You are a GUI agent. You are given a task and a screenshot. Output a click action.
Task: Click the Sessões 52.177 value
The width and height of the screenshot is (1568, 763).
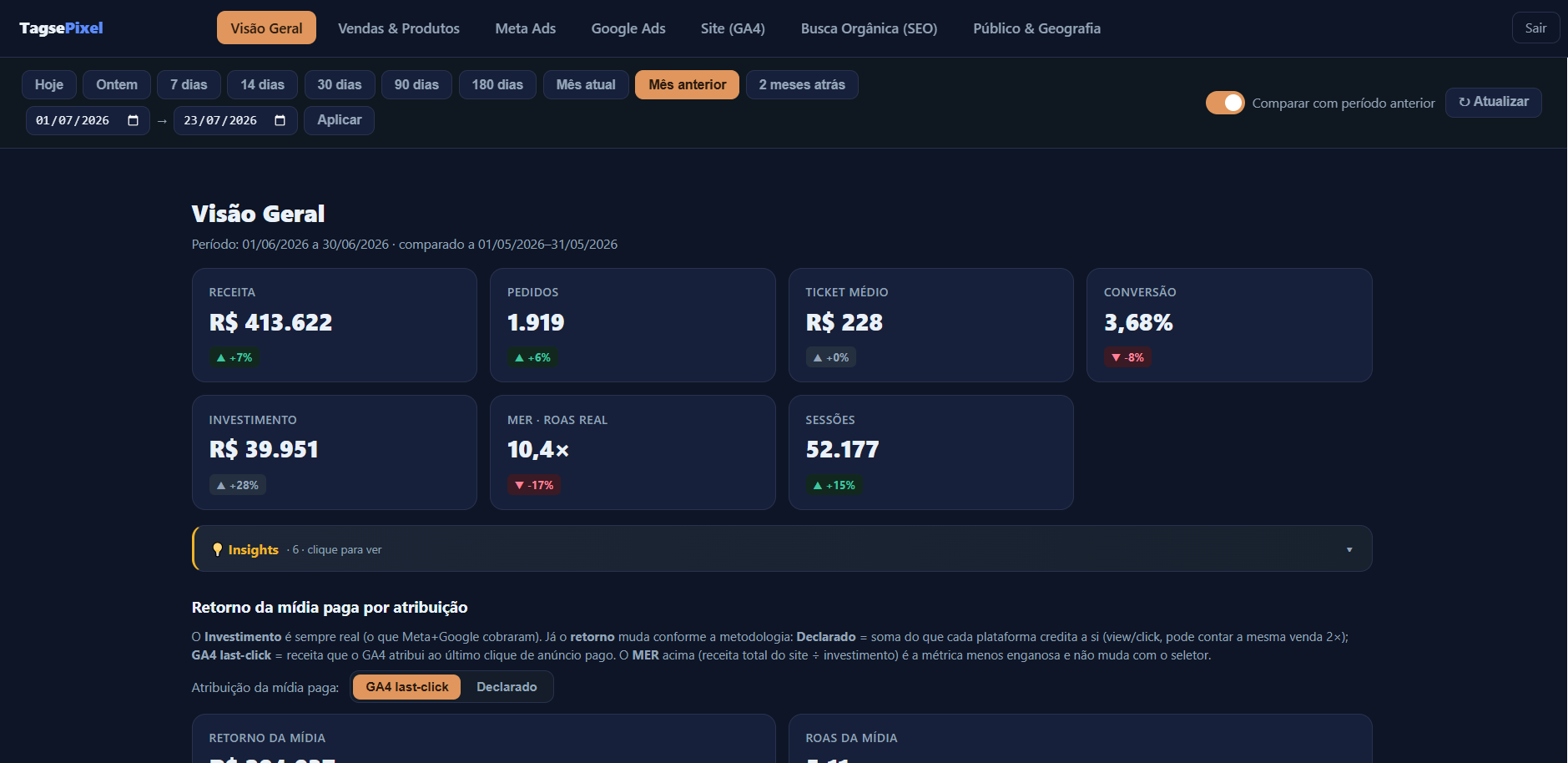coord(842,449)
